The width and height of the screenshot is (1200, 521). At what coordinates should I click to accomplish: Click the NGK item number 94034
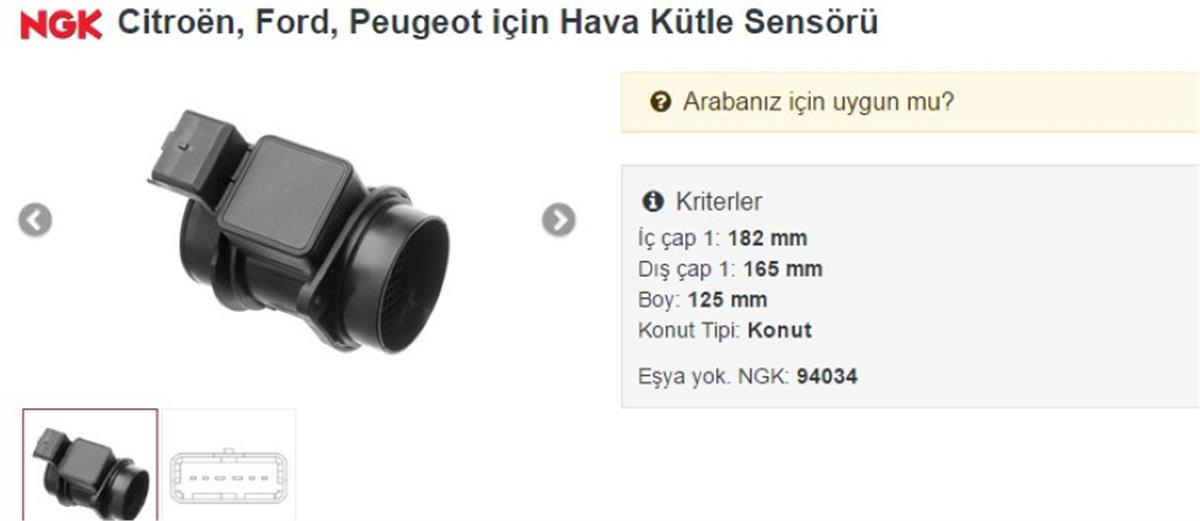coord(827,377)
